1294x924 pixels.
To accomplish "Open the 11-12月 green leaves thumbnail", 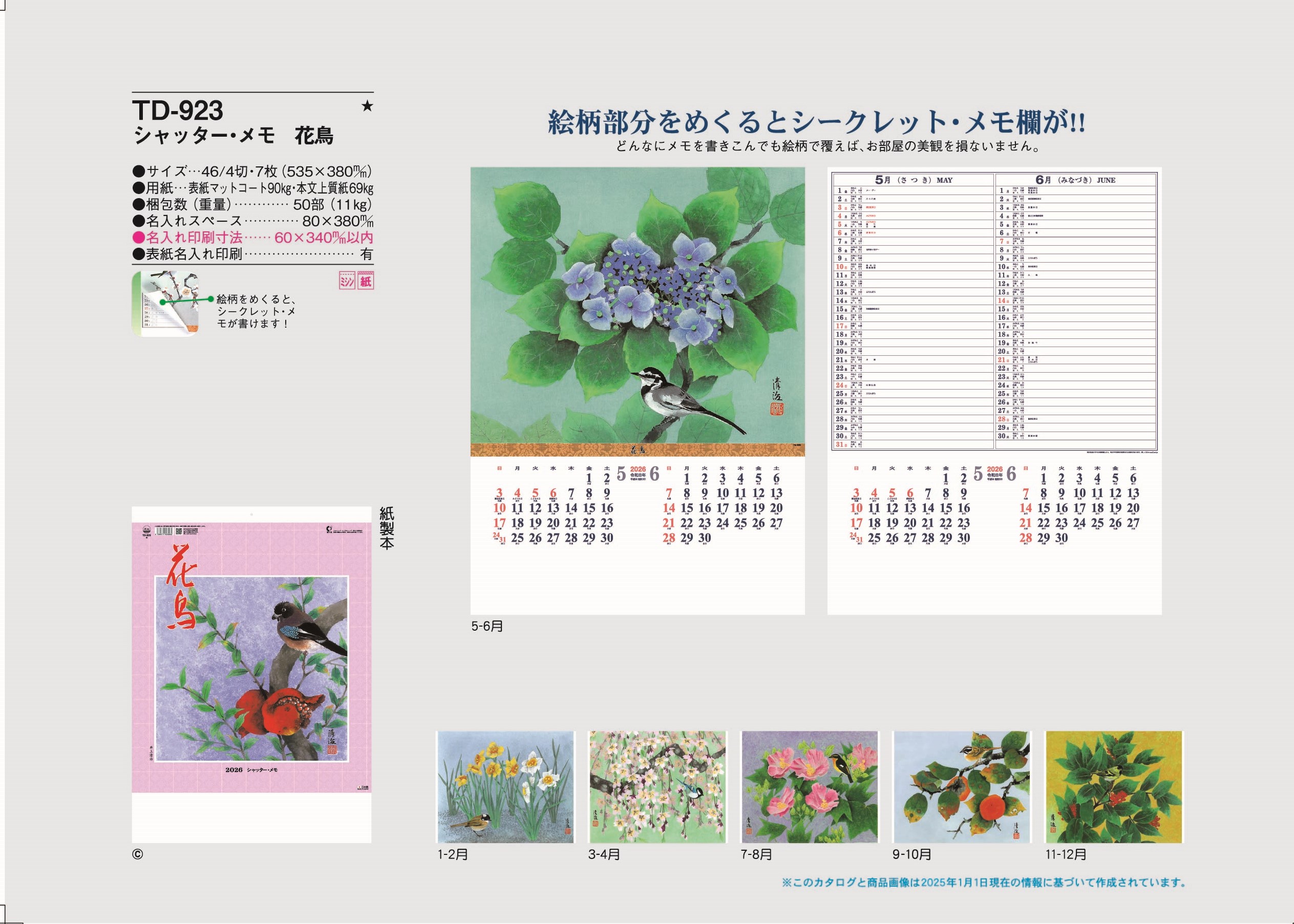I will 1114,787.
